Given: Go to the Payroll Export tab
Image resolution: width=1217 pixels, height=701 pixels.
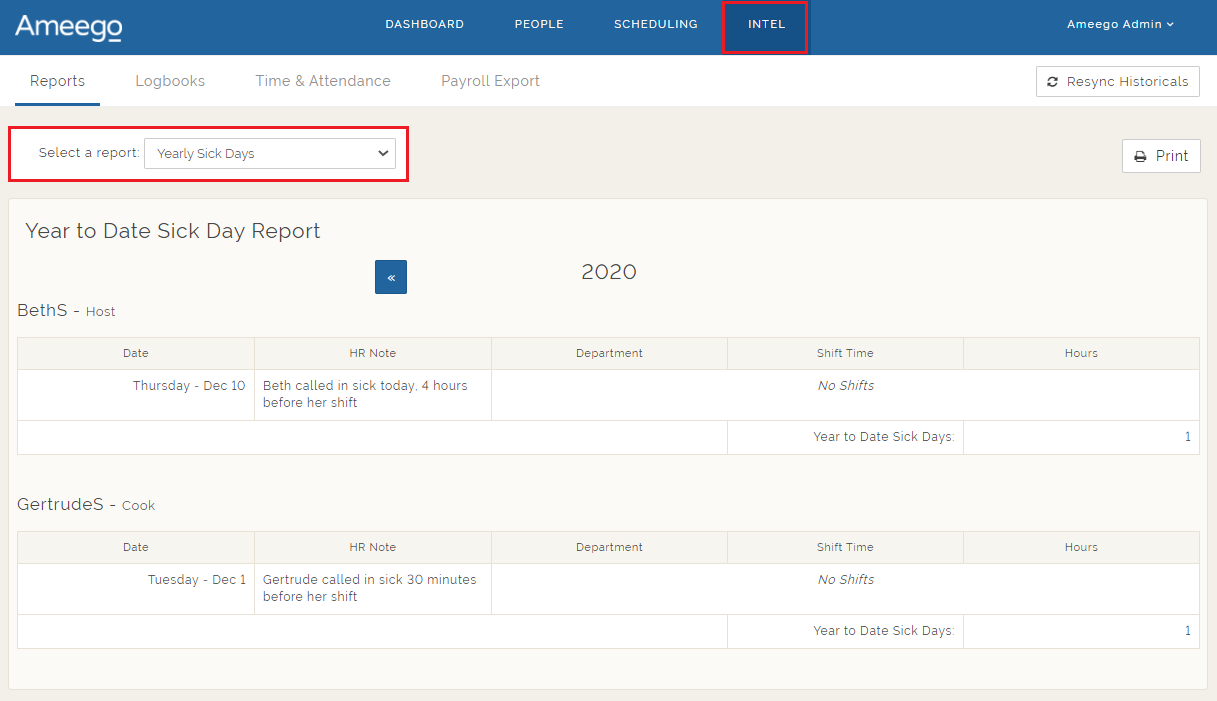Looking at the screenshot, I should click(x=490, y=82).
